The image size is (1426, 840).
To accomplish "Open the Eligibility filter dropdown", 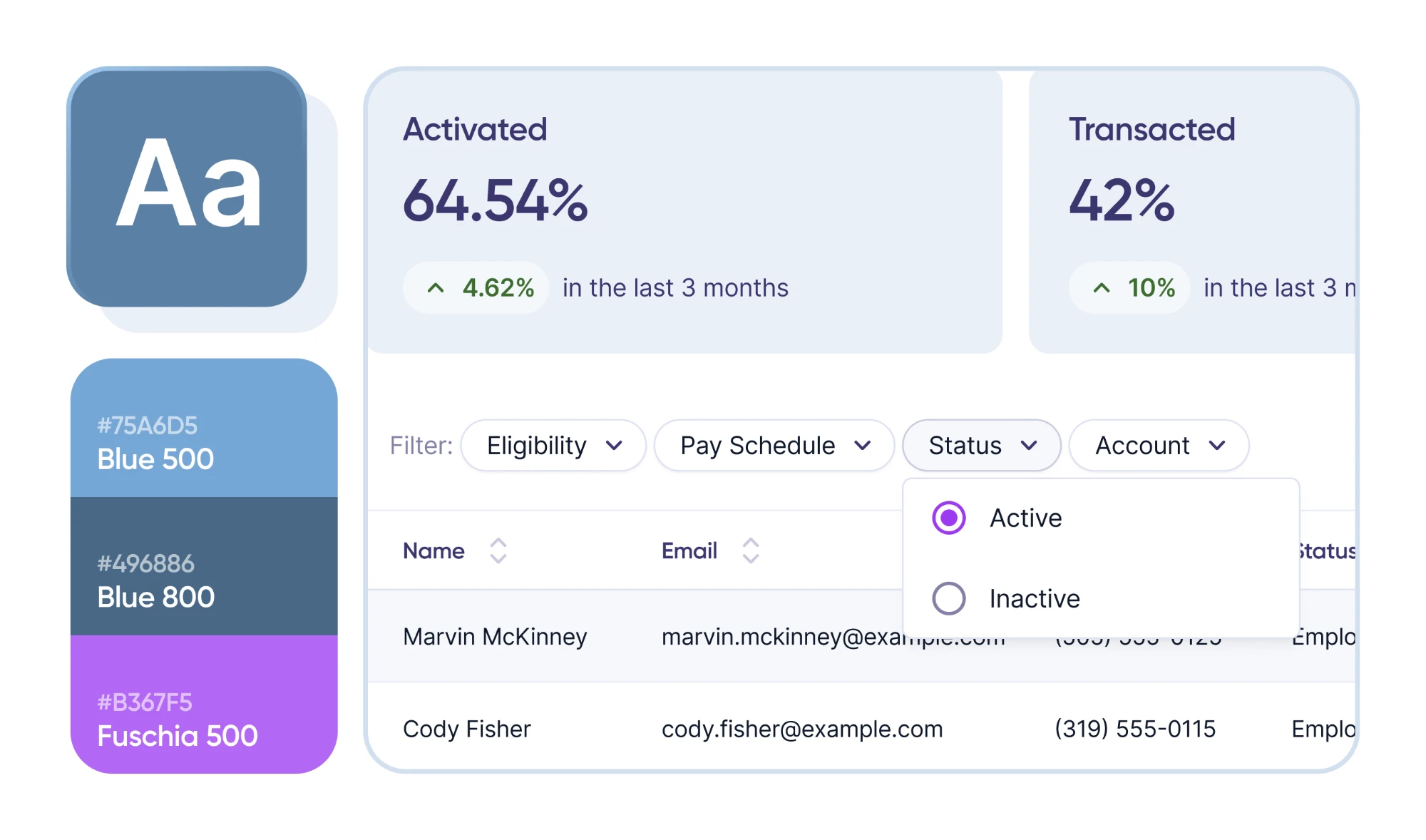I will pyautogui.click(x=553, y=446).
